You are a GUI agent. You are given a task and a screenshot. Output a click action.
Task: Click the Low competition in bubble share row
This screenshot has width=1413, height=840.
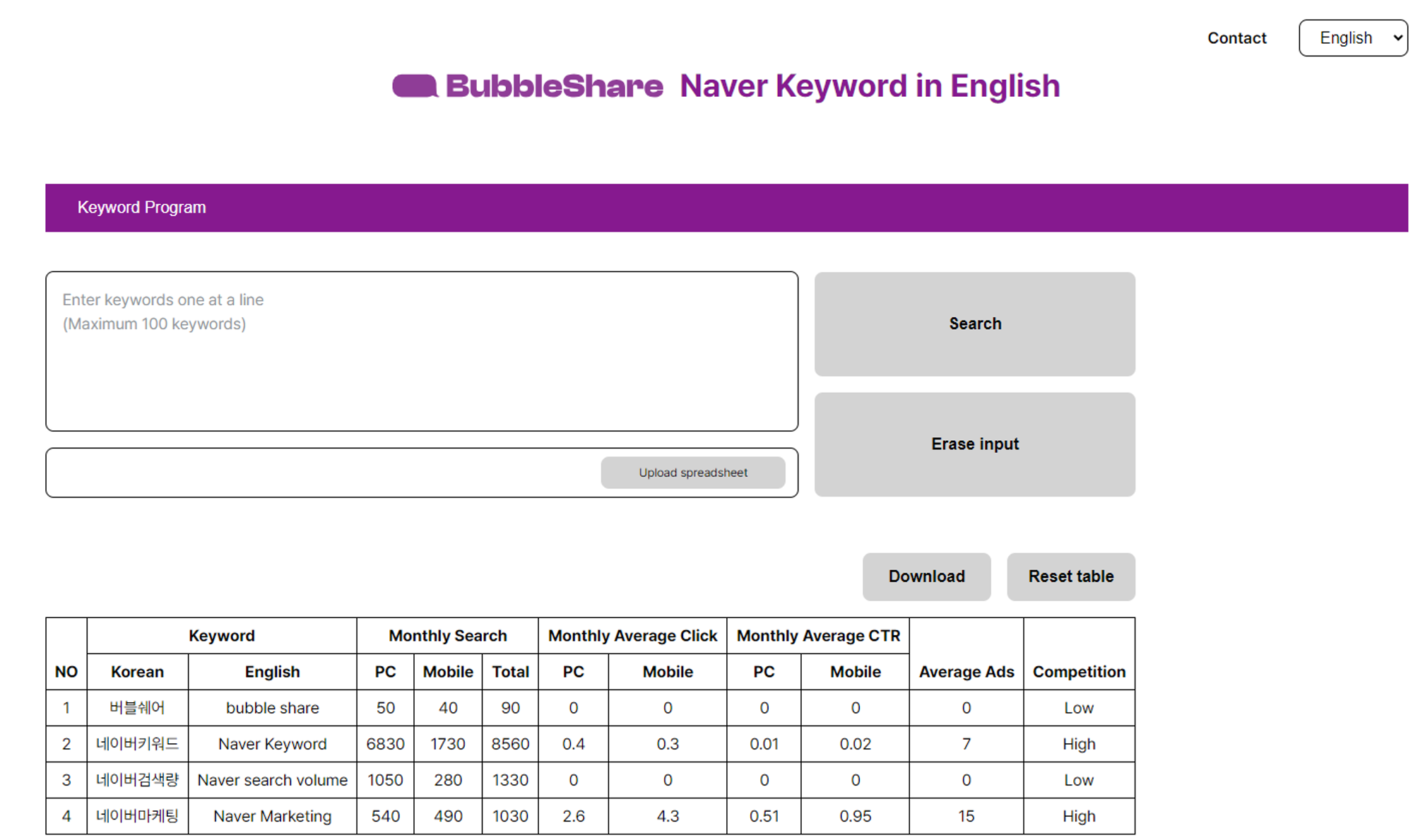coord(1079,708)
